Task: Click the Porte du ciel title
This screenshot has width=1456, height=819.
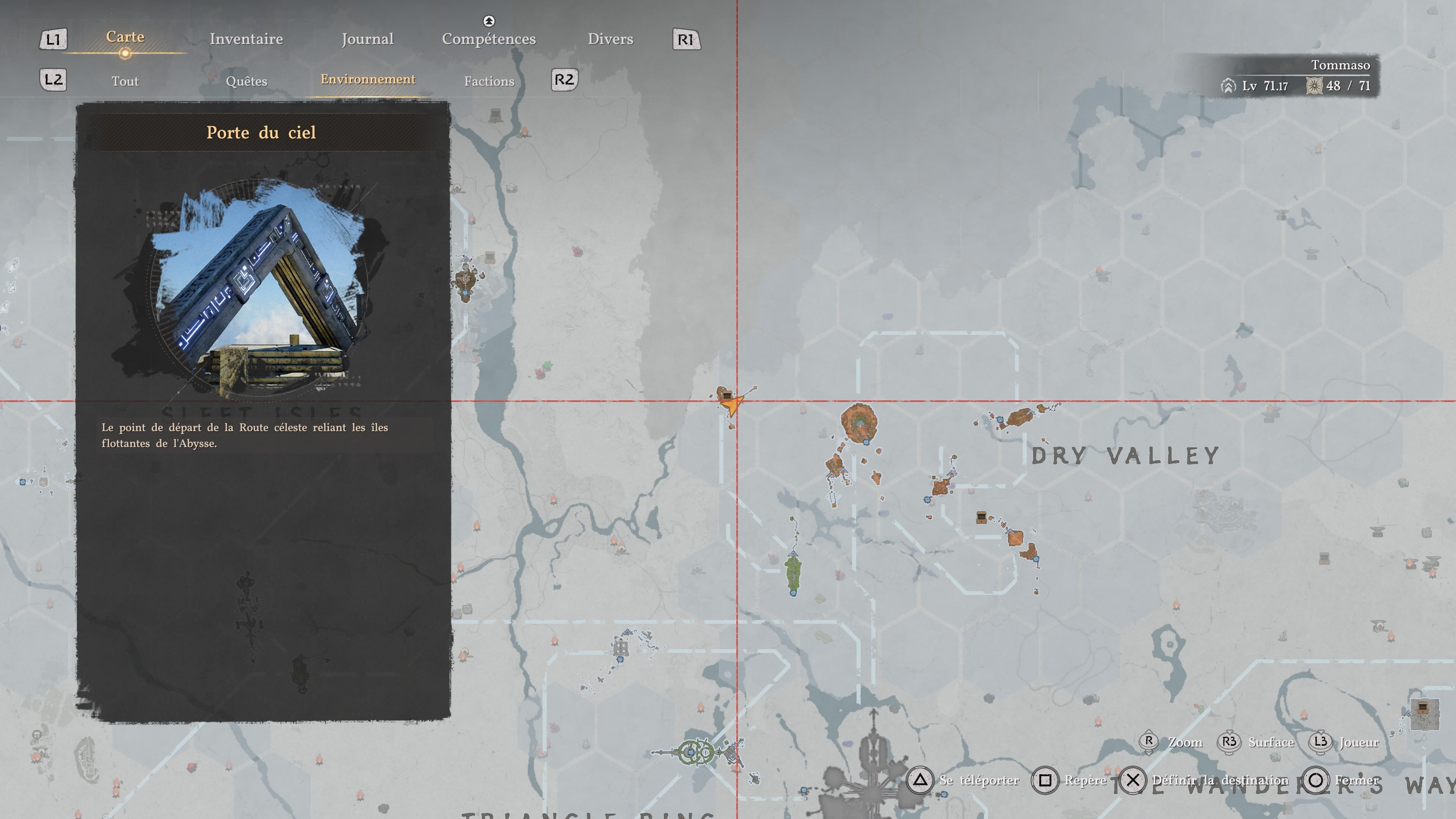Action: pos(261,132)
